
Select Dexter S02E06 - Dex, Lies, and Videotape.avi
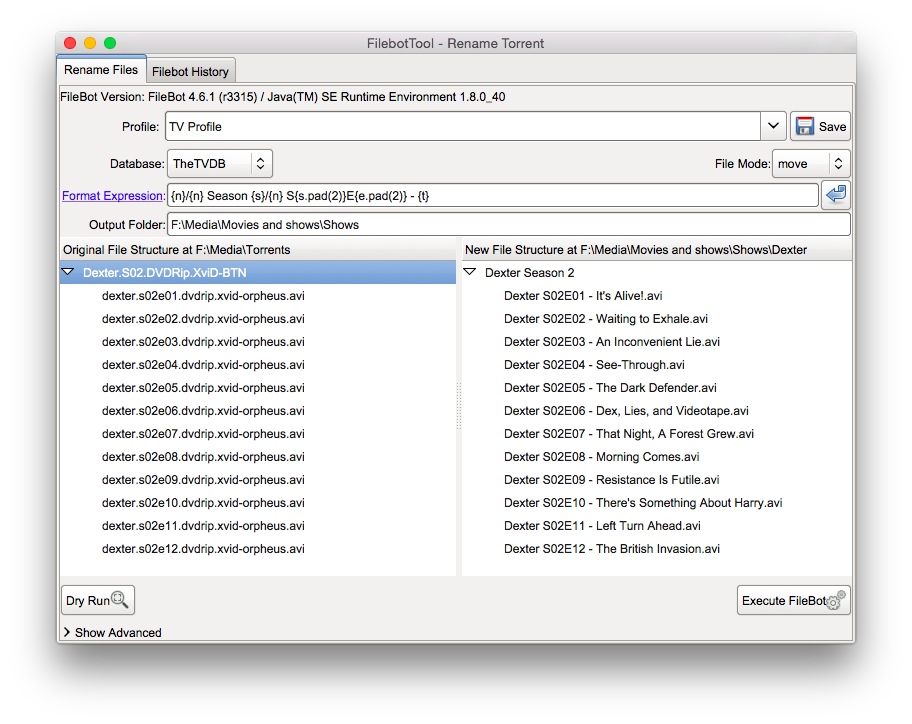(x=626, y=411)
